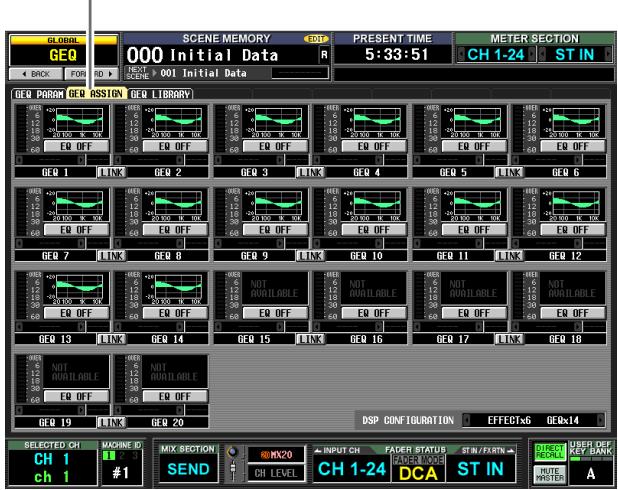Click left arrow of GEQ 1 assign field
The width and height of the screenshot is (618, 490).
(19, 160)
